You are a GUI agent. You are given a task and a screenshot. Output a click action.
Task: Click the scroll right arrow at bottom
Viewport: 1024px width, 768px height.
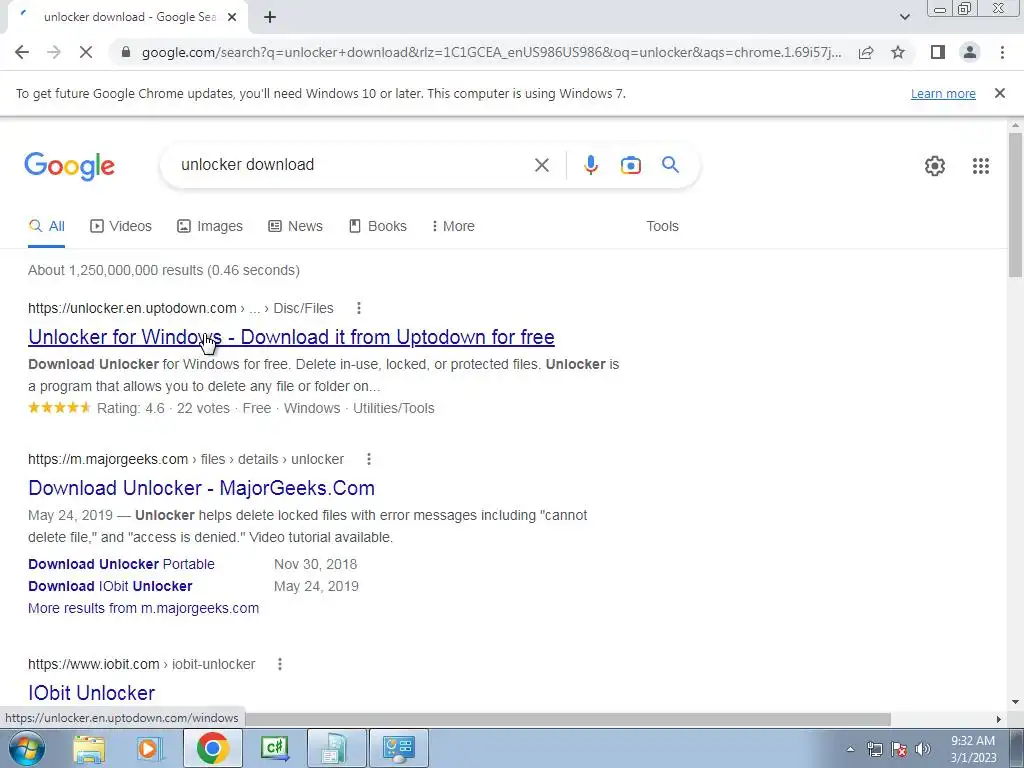click(x=999, y=719)
